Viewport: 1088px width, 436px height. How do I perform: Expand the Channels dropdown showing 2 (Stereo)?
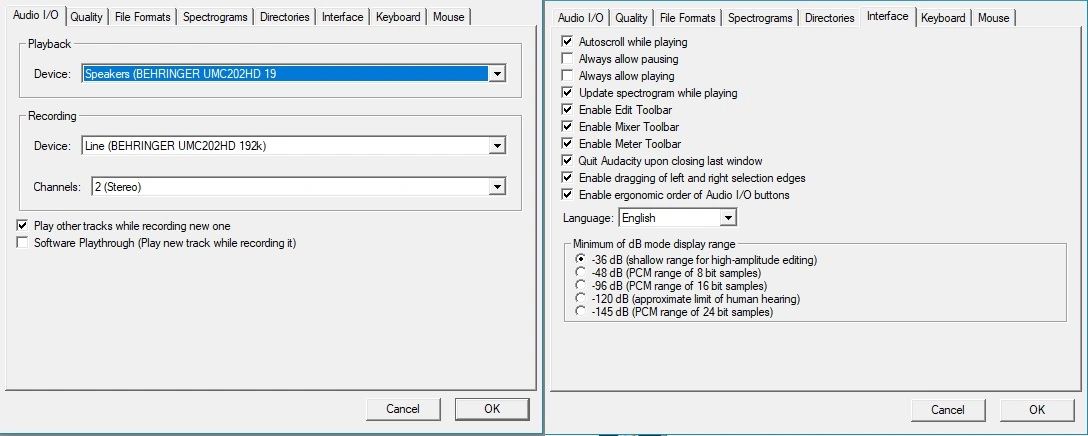497,187
